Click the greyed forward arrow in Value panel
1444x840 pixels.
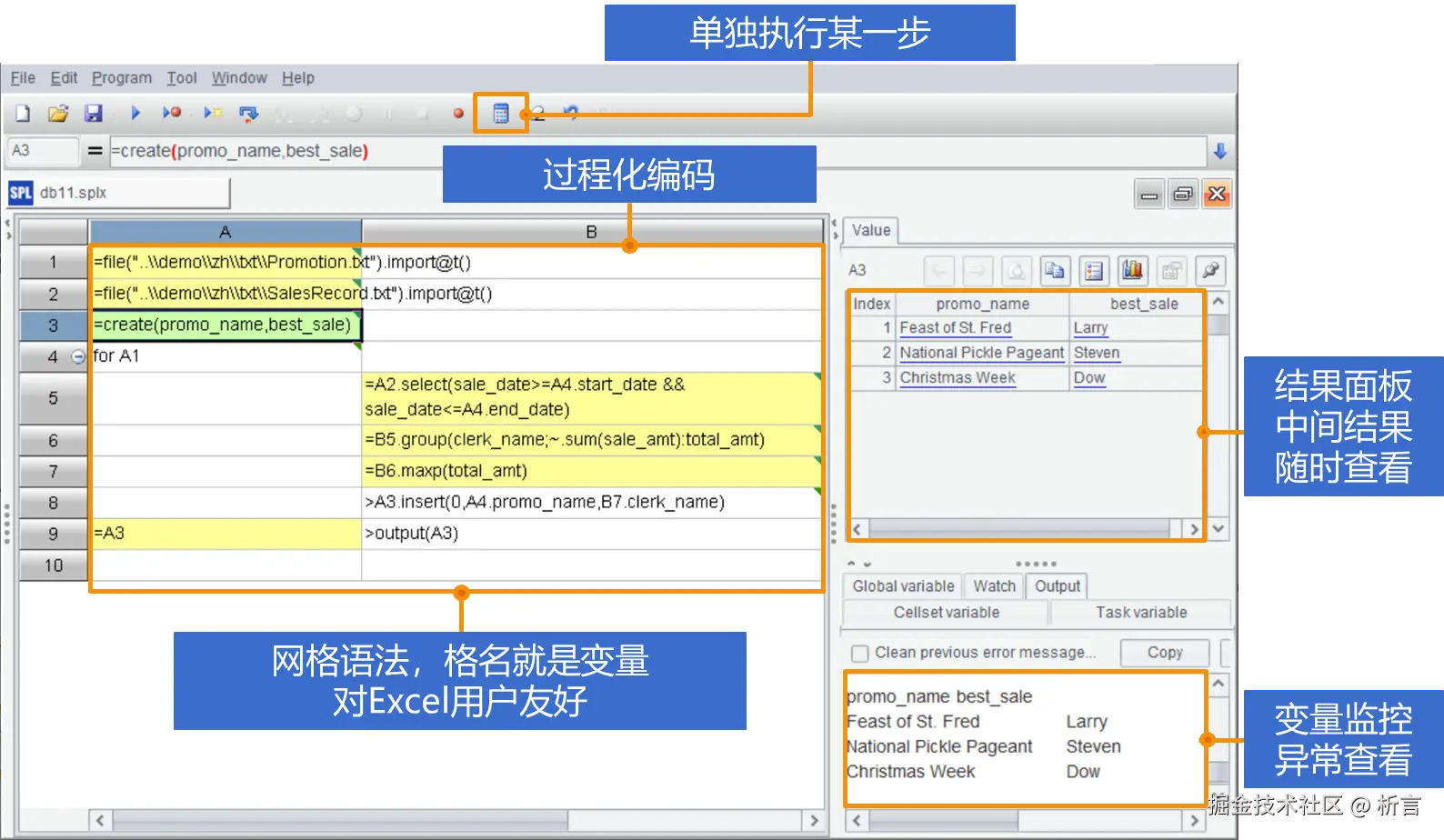tap(978, 270)
